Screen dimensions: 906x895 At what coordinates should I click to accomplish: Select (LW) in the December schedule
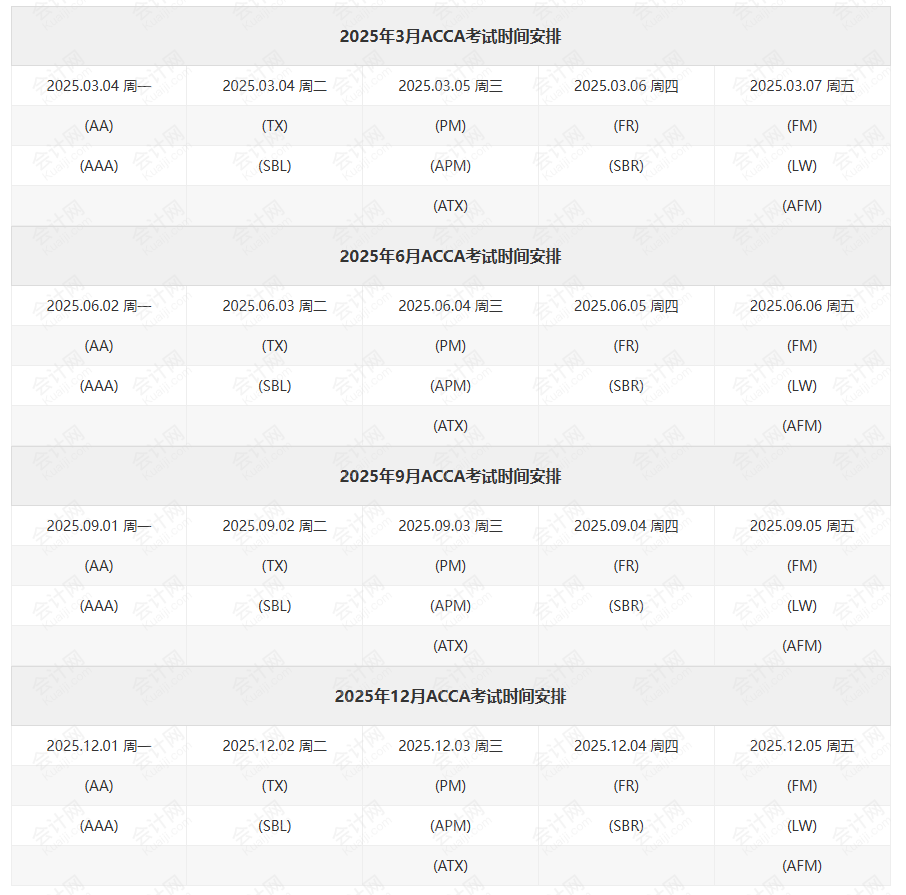tap(802, 826)
